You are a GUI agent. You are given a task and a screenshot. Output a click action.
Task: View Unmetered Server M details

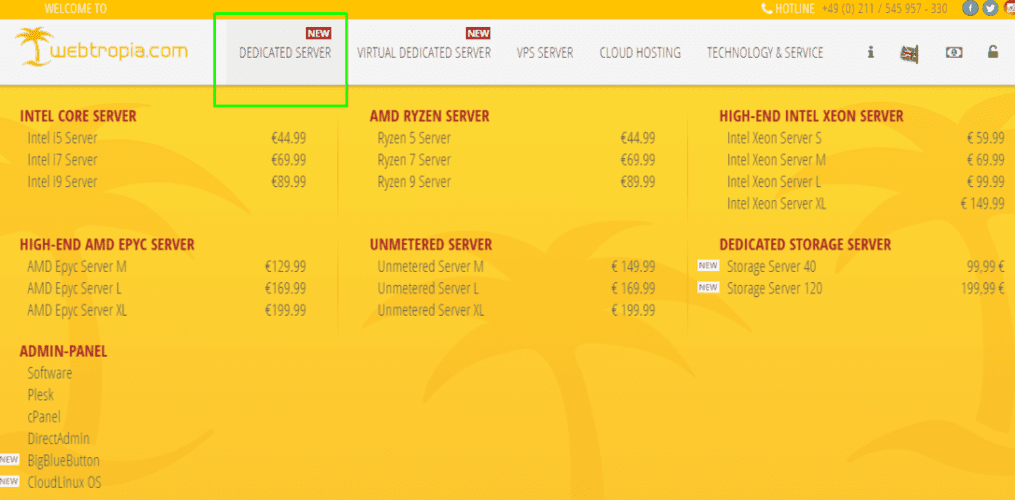[430, 267]
